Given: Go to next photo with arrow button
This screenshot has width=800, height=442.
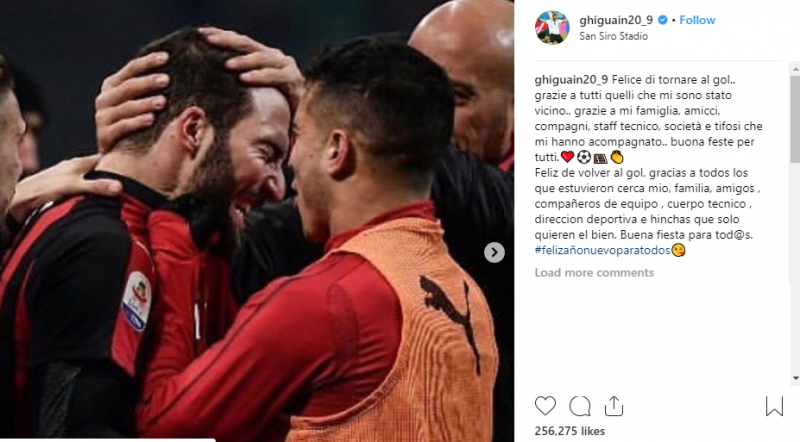Looking at the screenshot, I should tap(494, 252).
